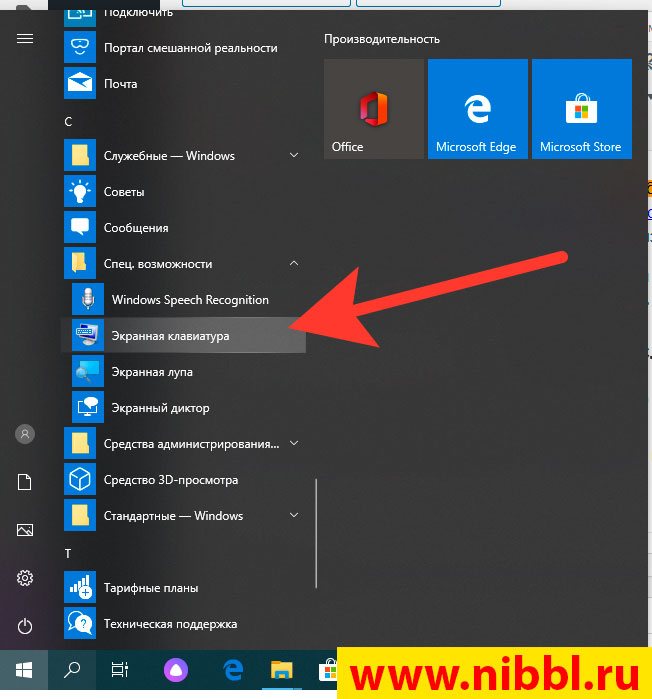Expand the Служебные — Windows folder chevron
The width and height of the screenshot is (652, 699).
tap(294, 155)
